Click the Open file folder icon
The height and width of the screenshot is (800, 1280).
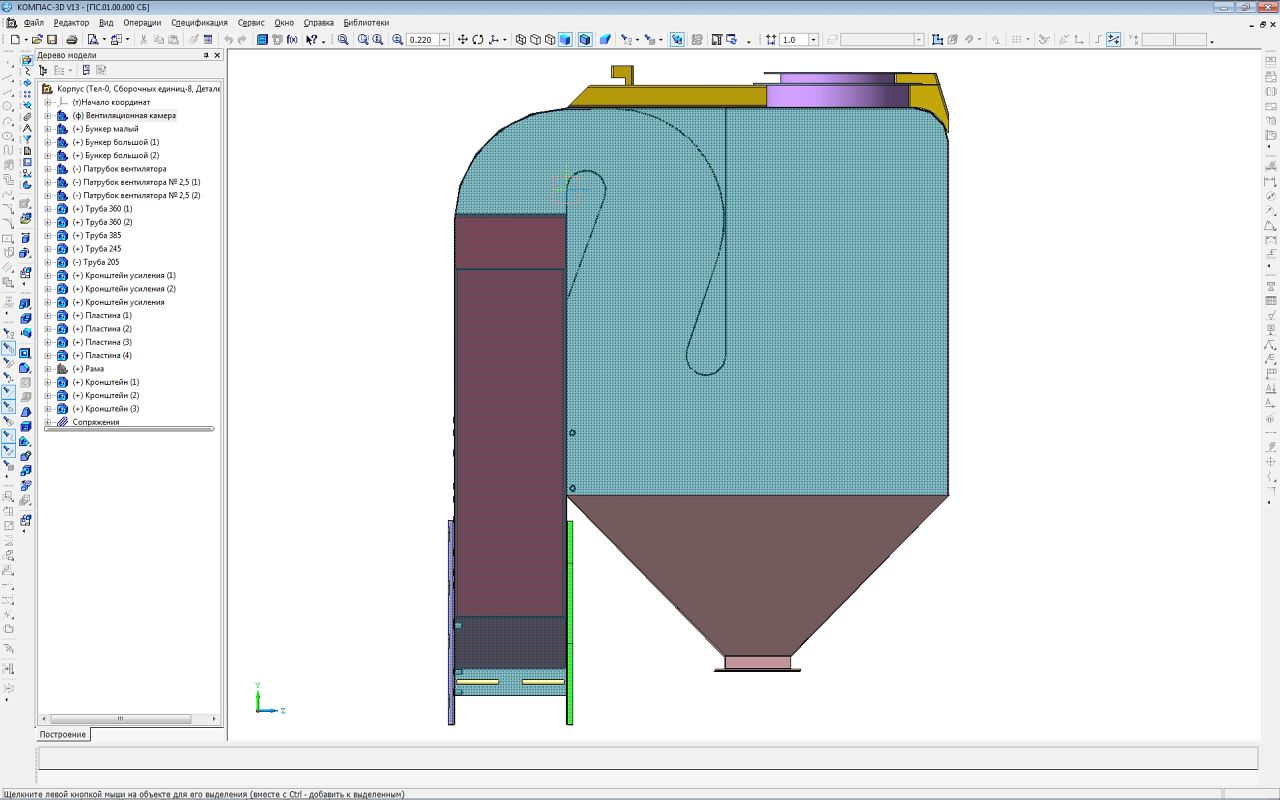pos(38,40)
